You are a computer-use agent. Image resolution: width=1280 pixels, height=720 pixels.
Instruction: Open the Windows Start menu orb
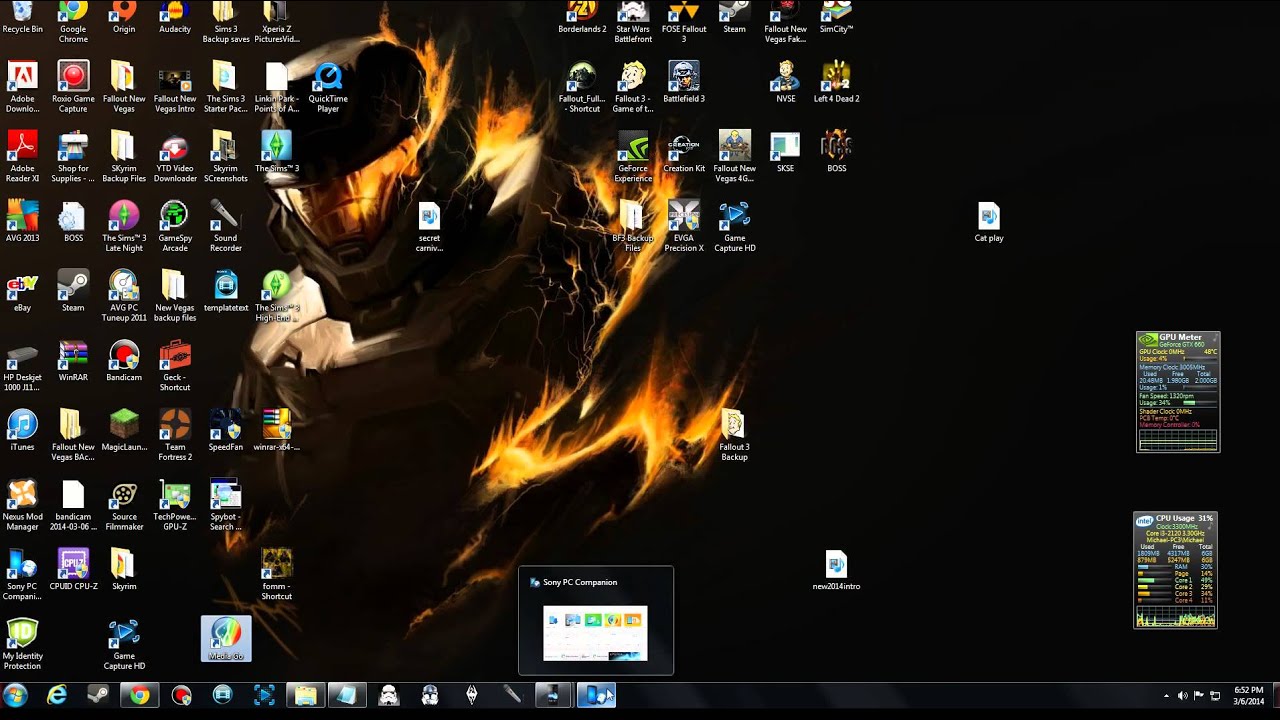(15, 695)
